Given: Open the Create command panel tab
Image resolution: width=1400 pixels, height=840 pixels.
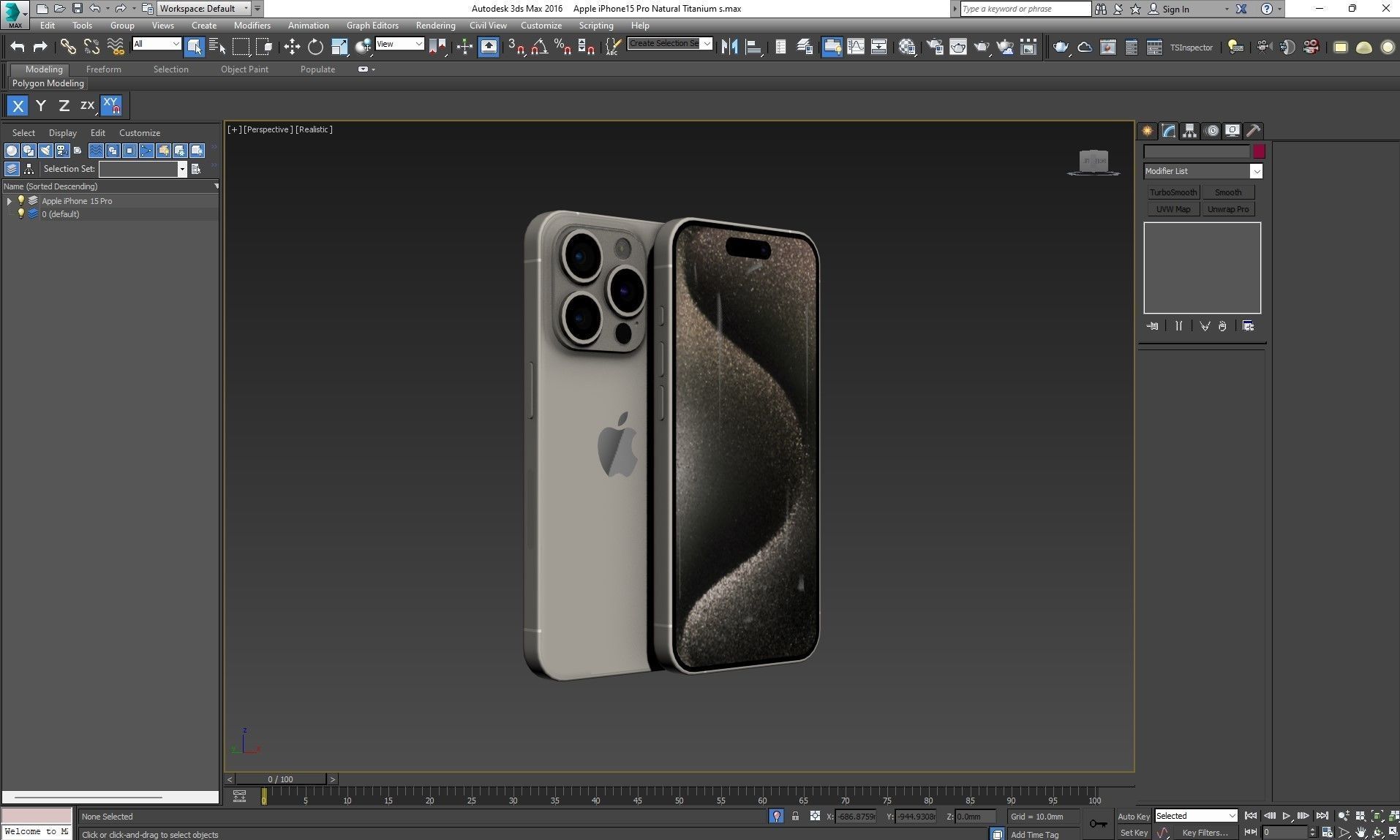Looking at the screenshot, I should 1148,131.
